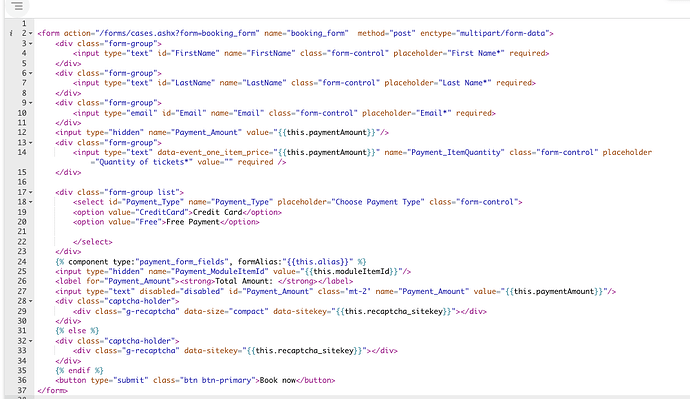Click the "btn btn-primary" class value

coord(217,381)
